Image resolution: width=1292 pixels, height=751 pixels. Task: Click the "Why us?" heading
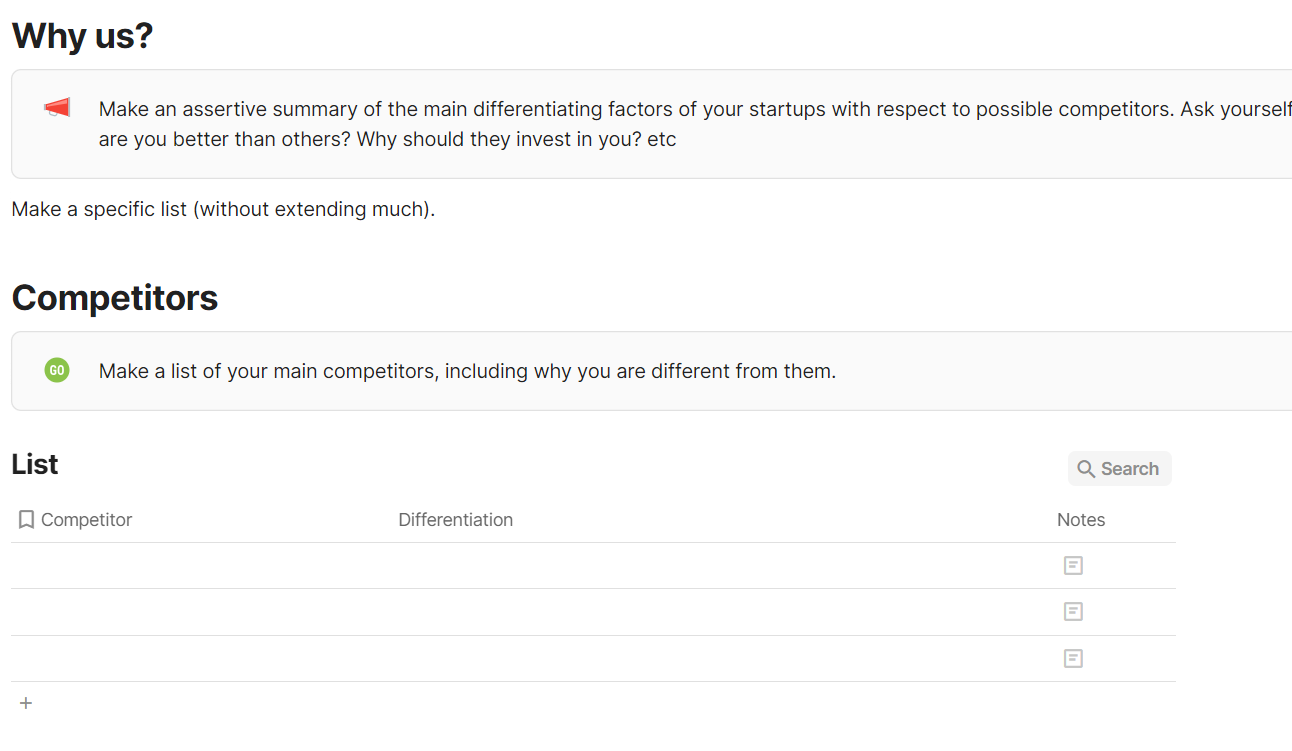(82, 36)
